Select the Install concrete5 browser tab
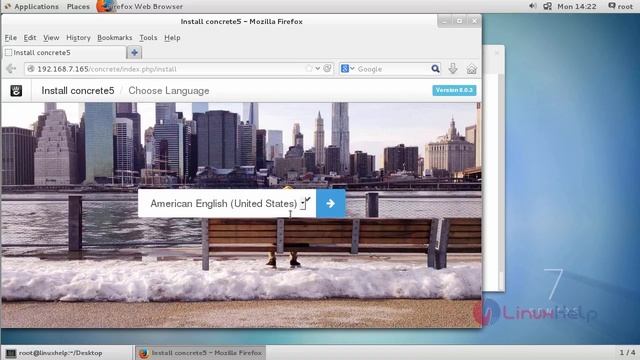Image resolution: width=640 pixels, height=360 pixels. coord(64,52)
